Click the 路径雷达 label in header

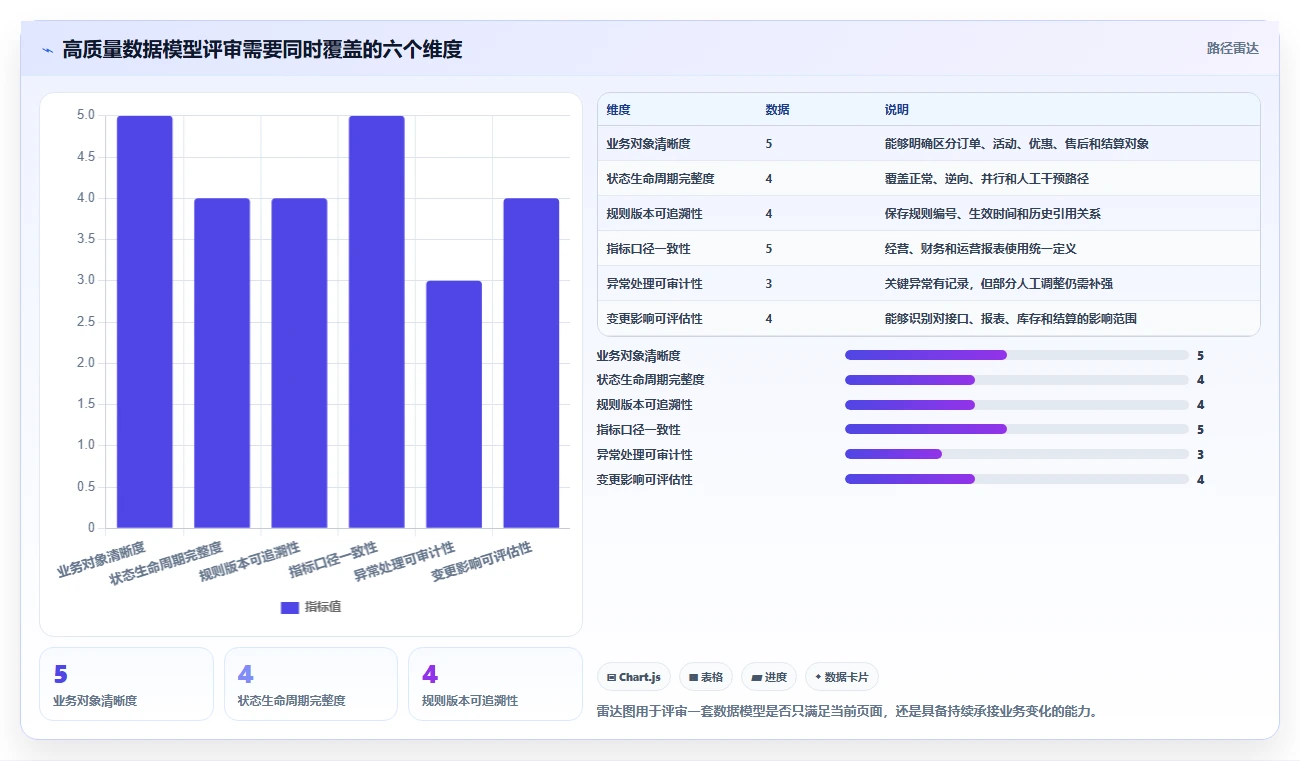[x=1232, y=48]
